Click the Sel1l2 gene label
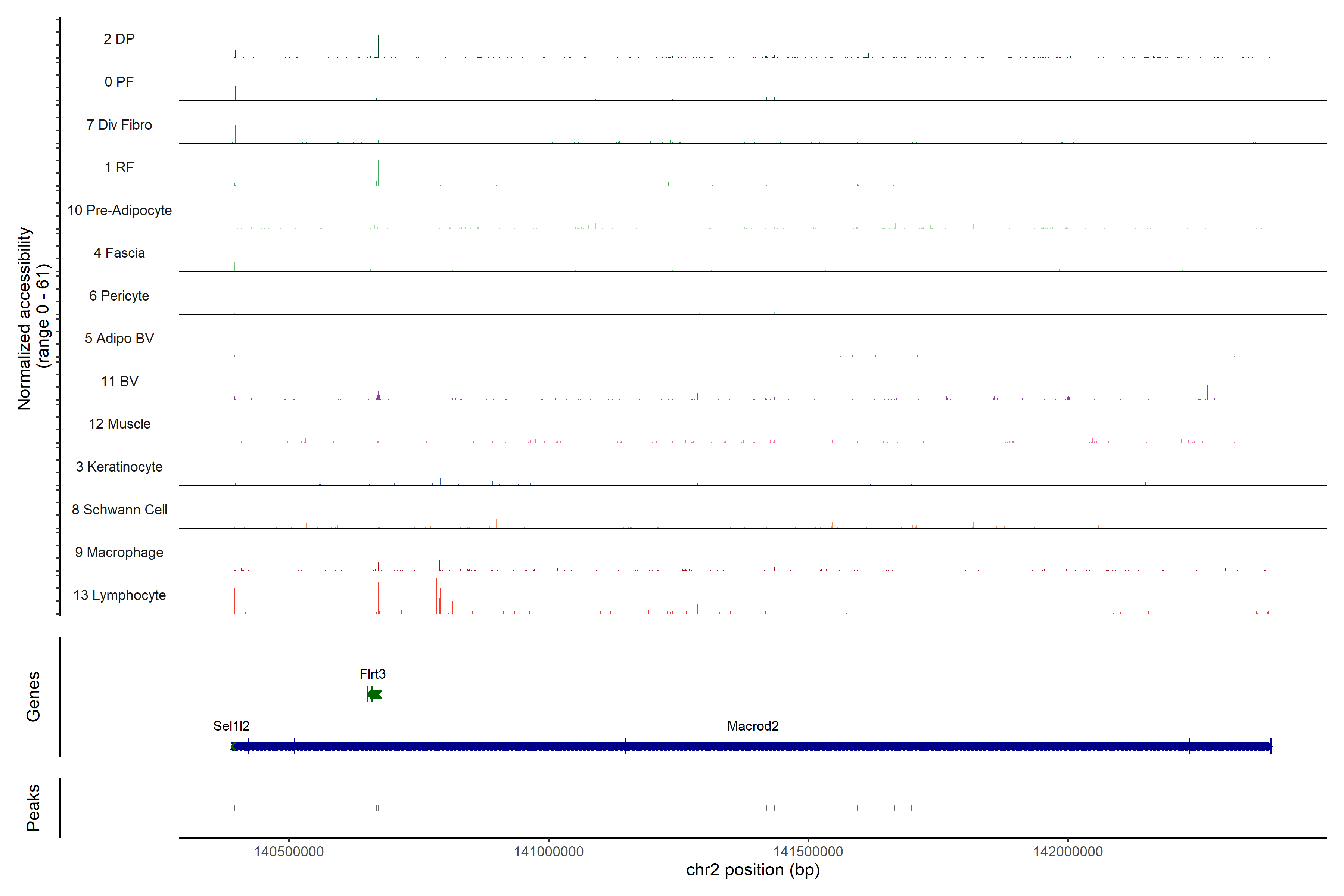This screenshot has height=896, width=1344. tap(231, 726)
